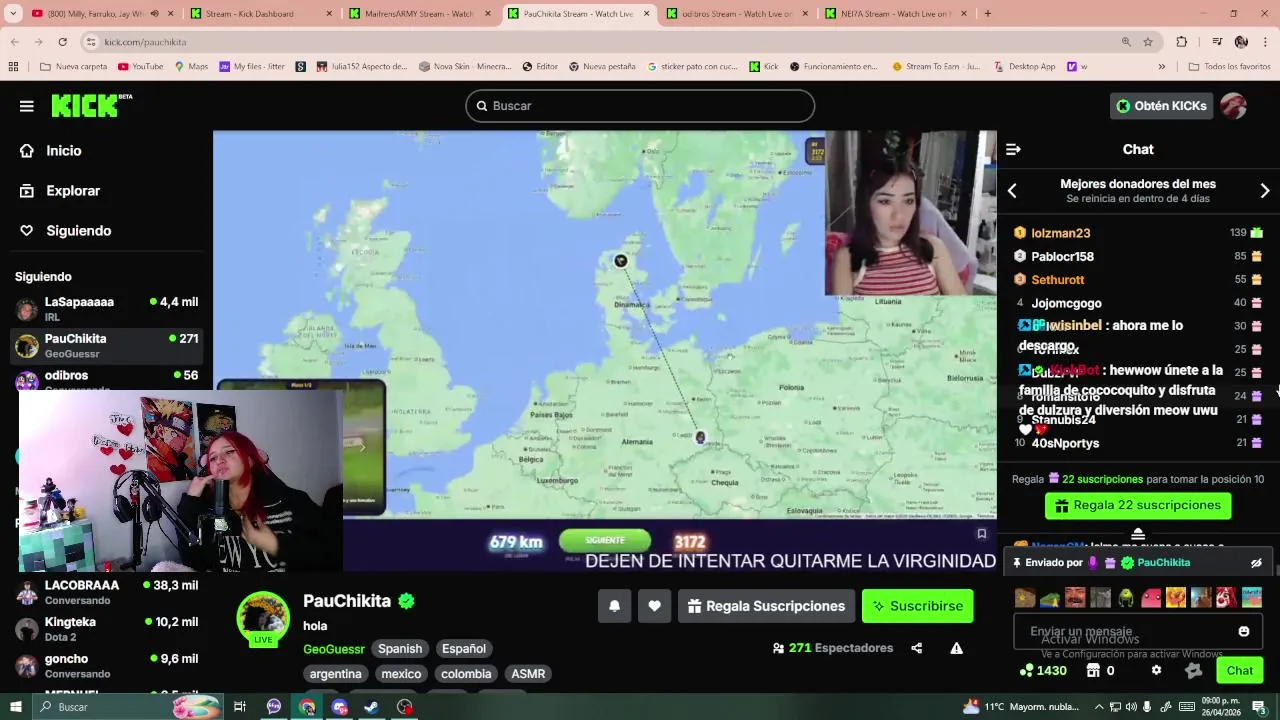Report stream with warning triangle icon
This screenshot has width=1280, height=720.
pyautogui.click(x=956, y=648)
